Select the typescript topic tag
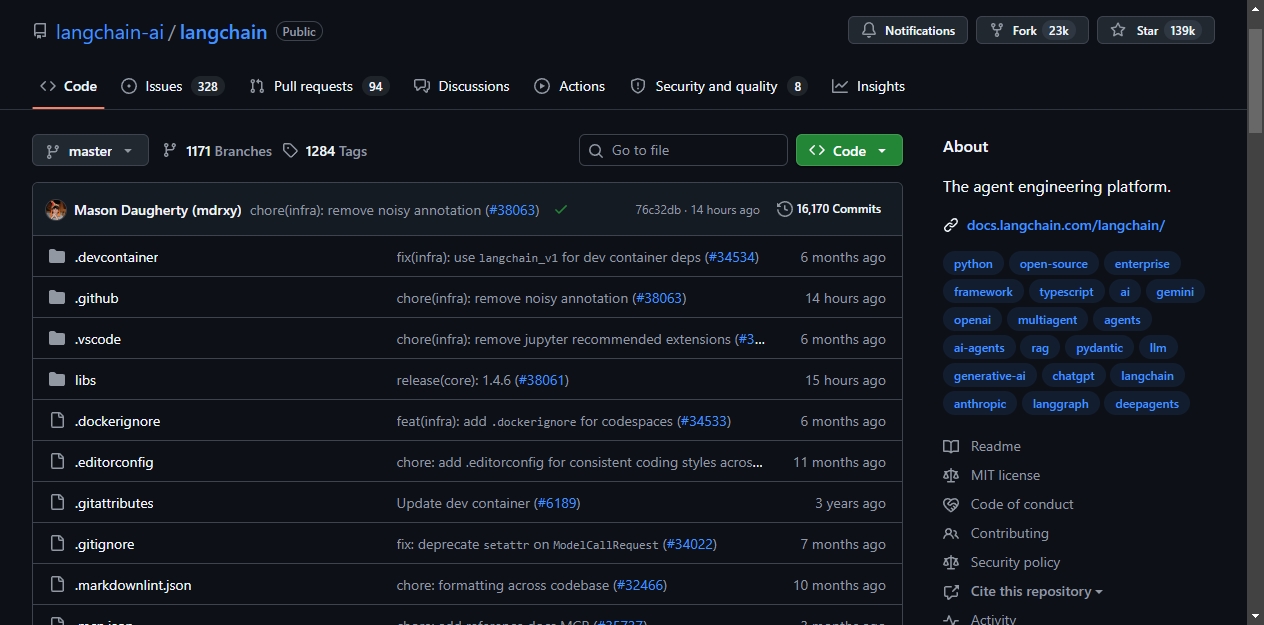Image resolution: width=1264 pixels, height=625 pixels. 1066,292
